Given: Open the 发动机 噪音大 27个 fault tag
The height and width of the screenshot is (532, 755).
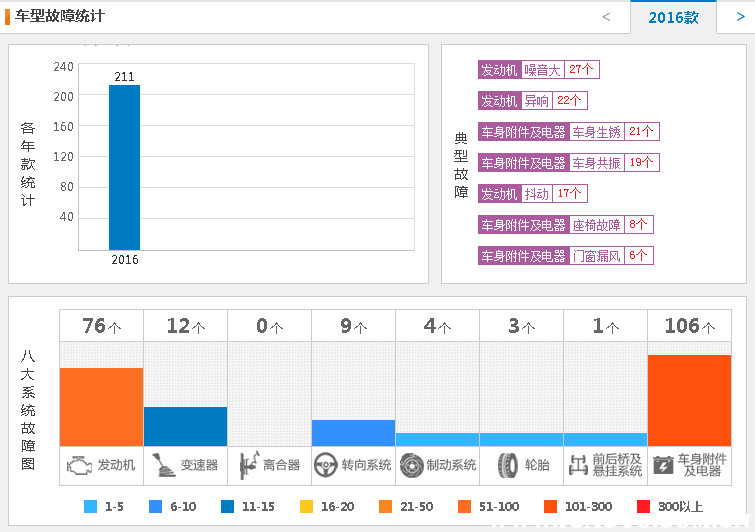Looking at the screenshot, I should click(538, 70).
